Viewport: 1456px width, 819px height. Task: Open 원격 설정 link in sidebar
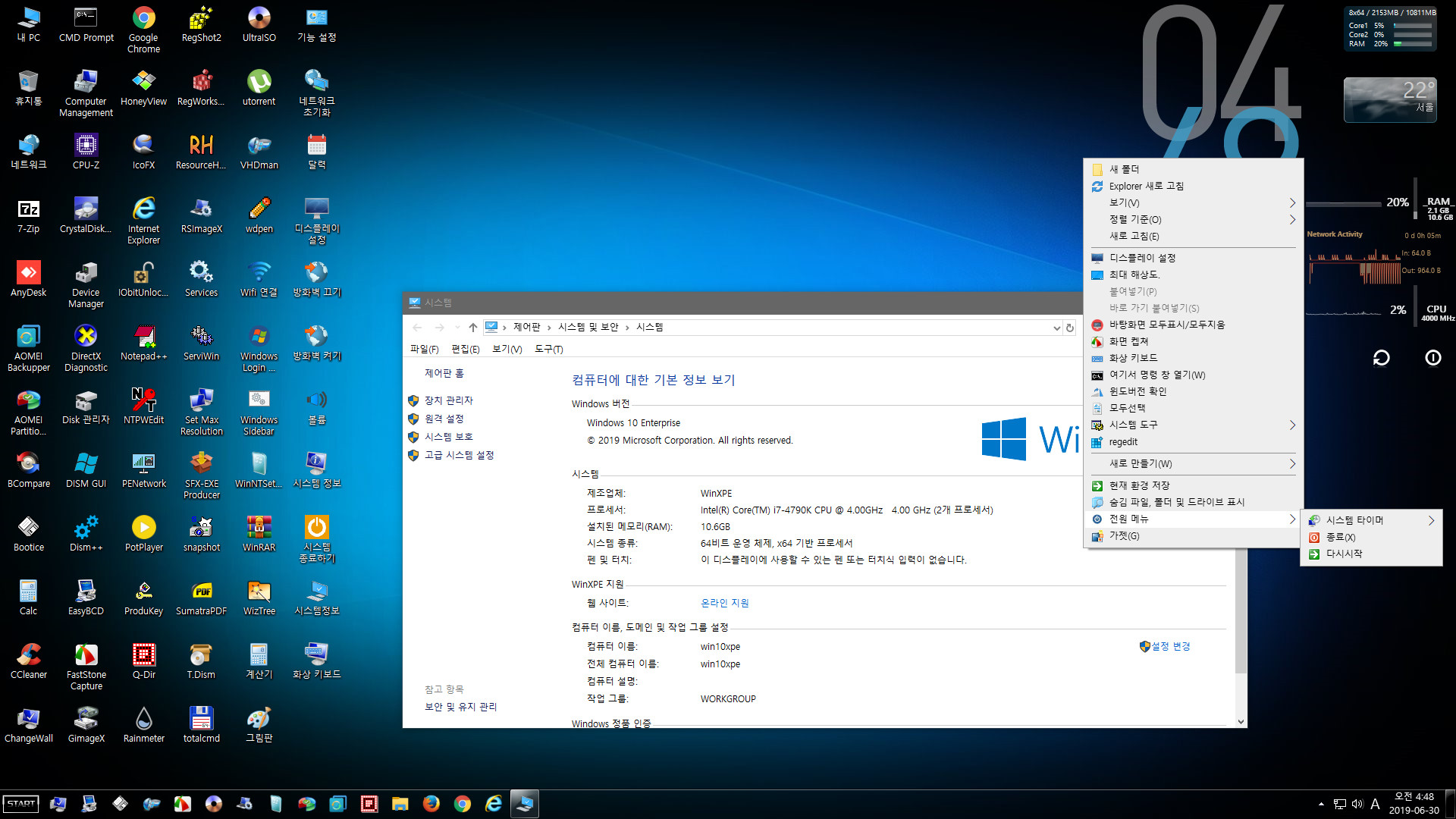(x=444, y=419)
